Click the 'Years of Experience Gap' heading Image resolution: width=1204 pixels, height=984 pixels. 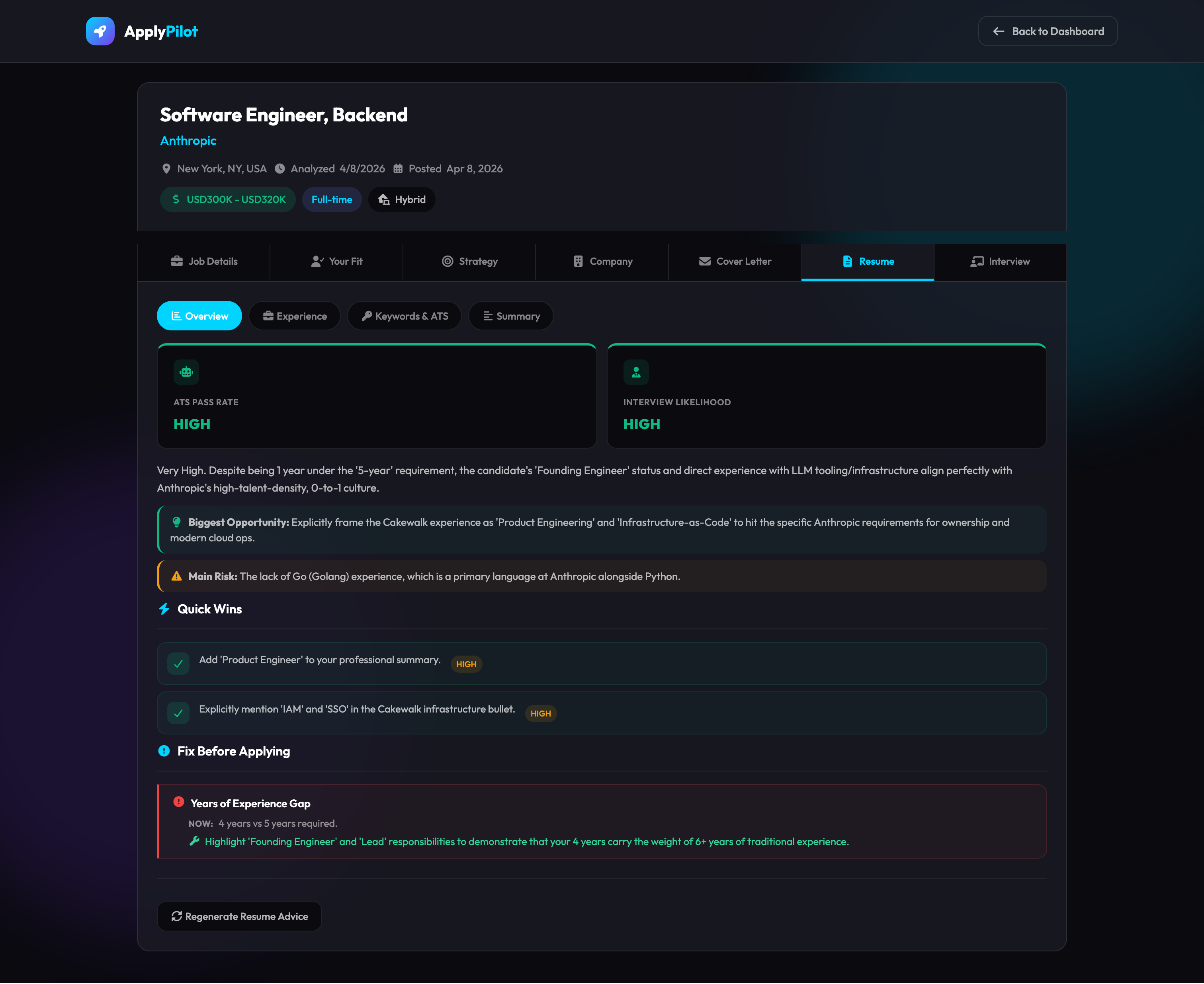pos(250,804)
